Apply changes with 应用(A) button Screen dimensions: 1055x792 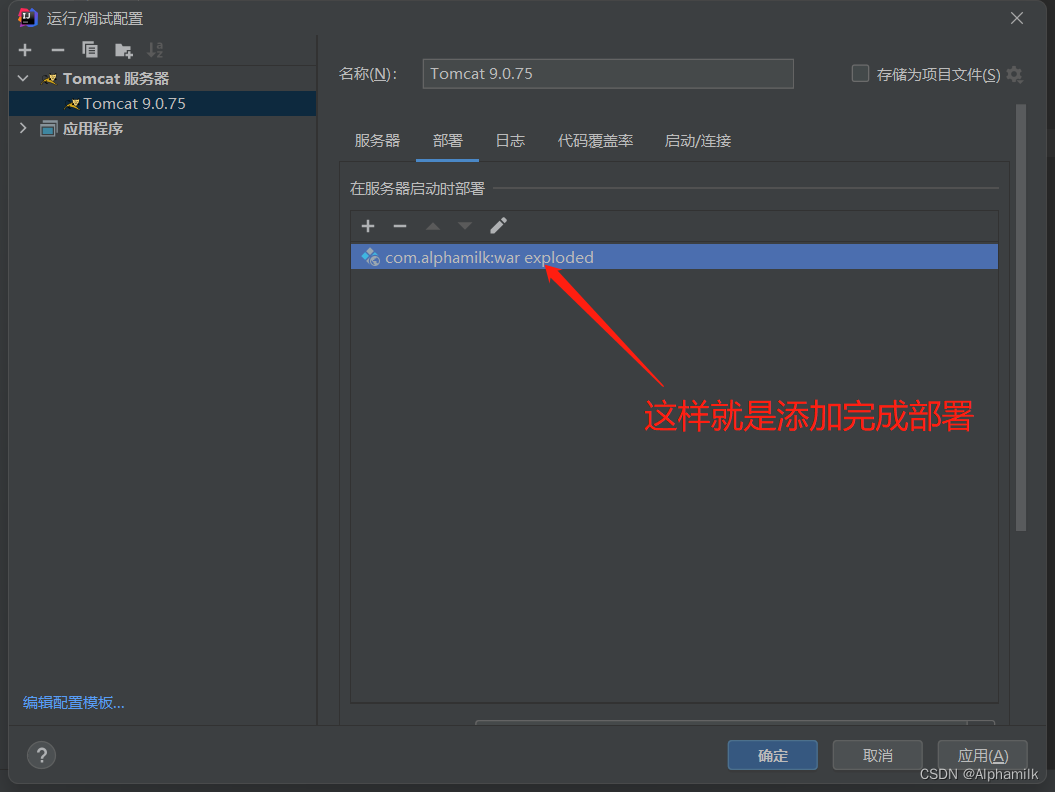[x=982, y=755]
